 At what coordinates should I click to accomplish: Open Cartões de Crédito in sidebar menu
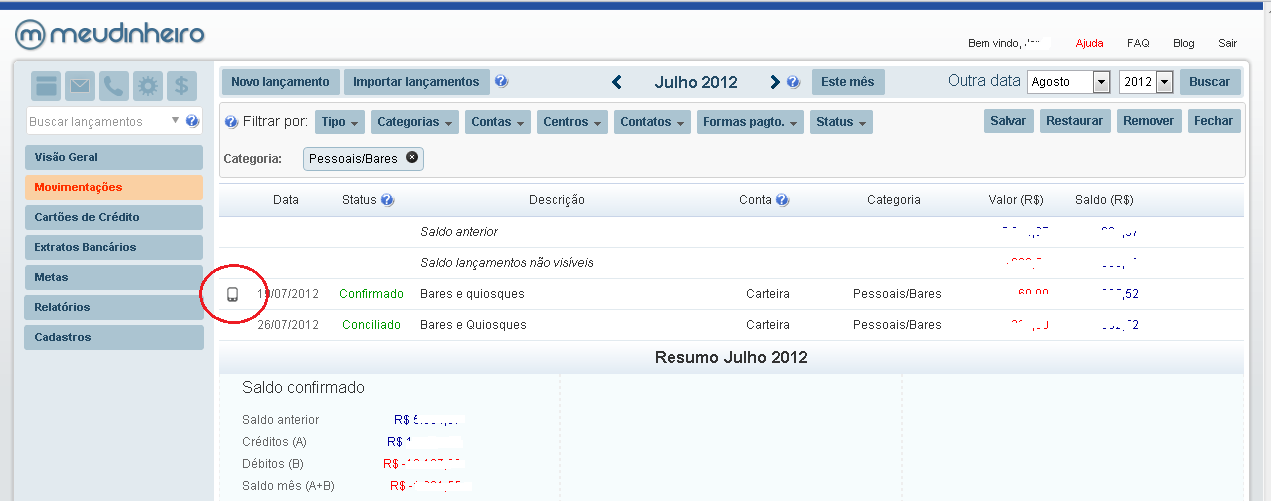point(113,217)
